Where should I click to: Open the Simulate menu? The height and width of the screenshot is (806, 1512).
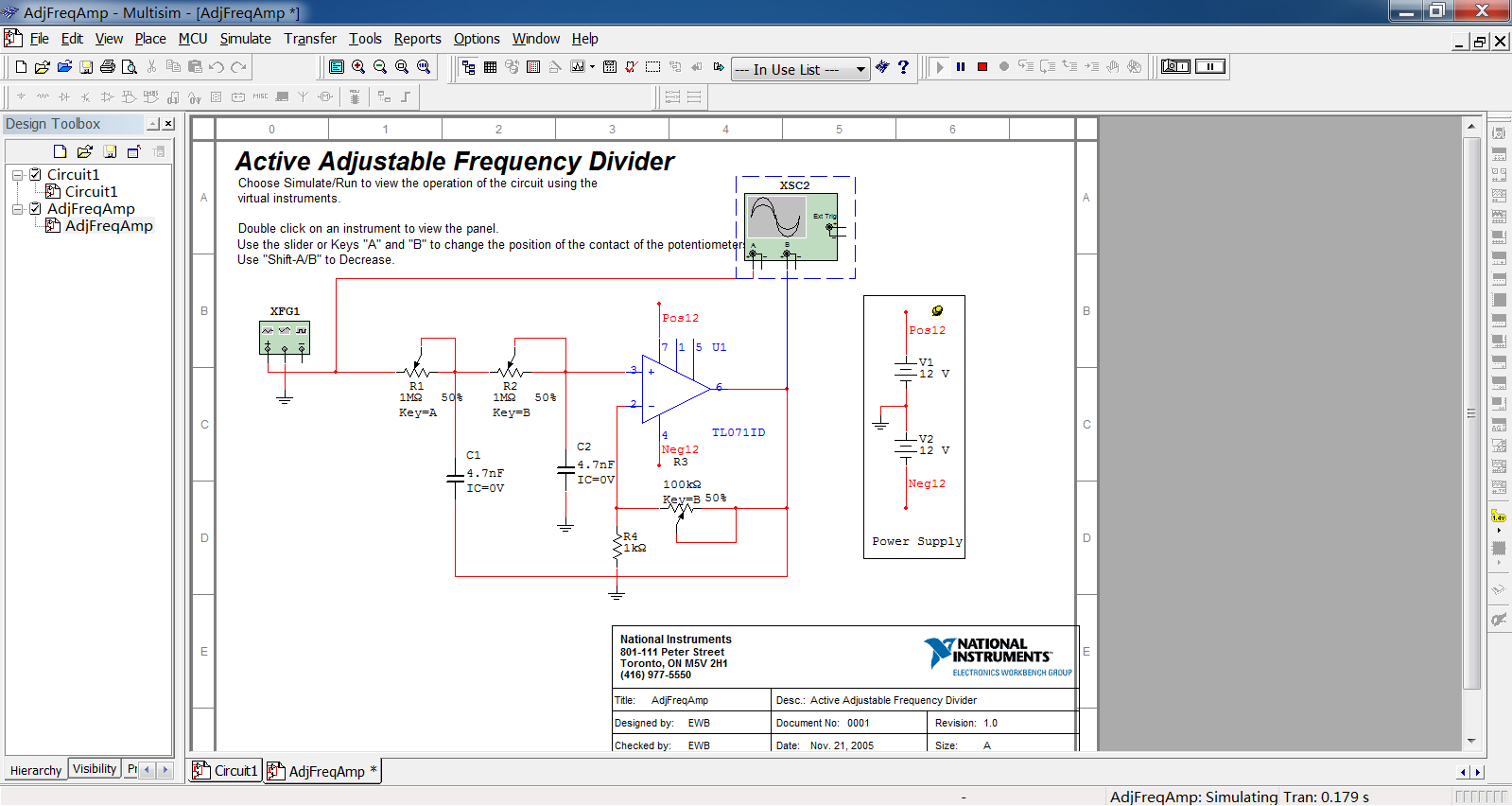pyautogui.click(x=245, y=39)
